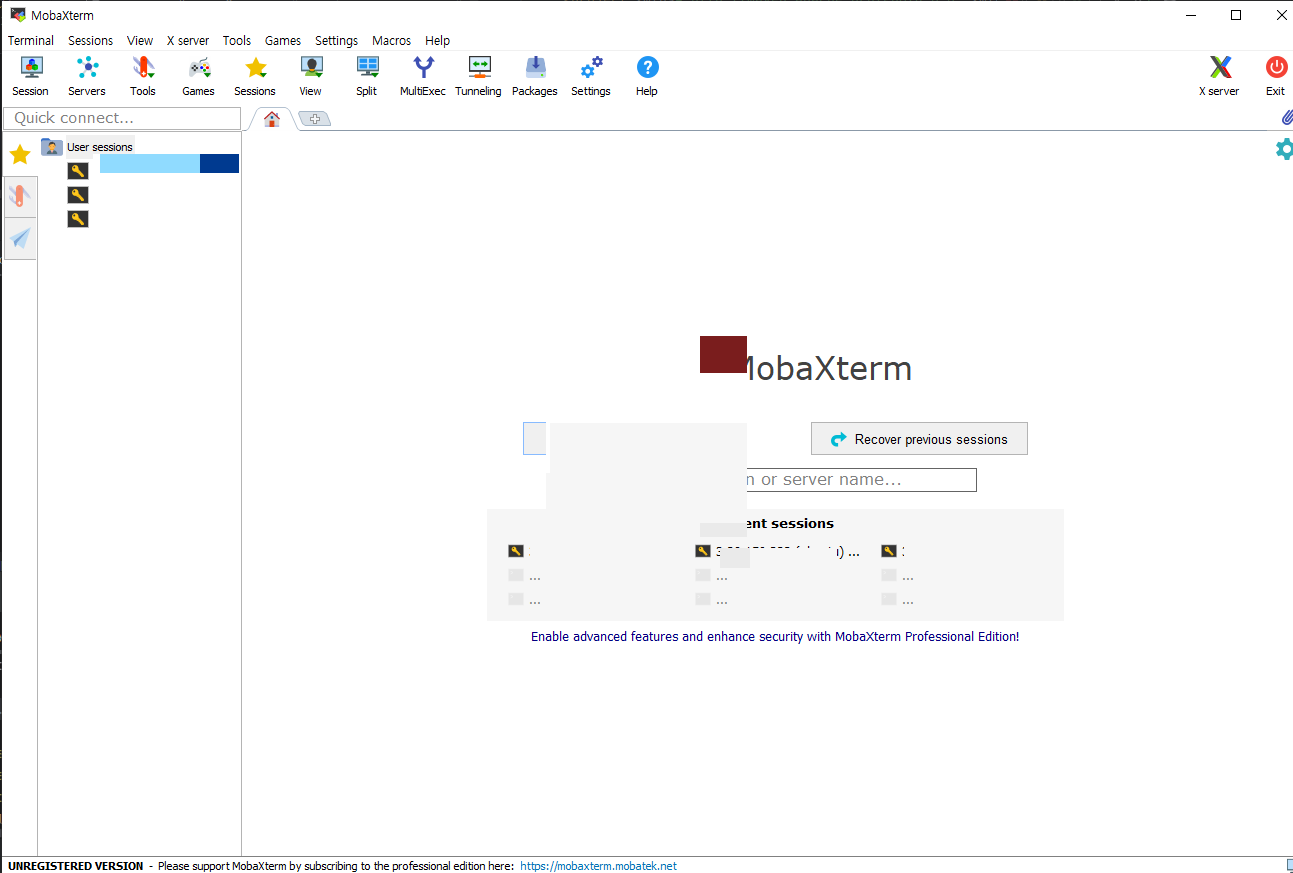1293x873 pixels.
Task: Click the Help question mark toolbar icon
Action: 647,76
